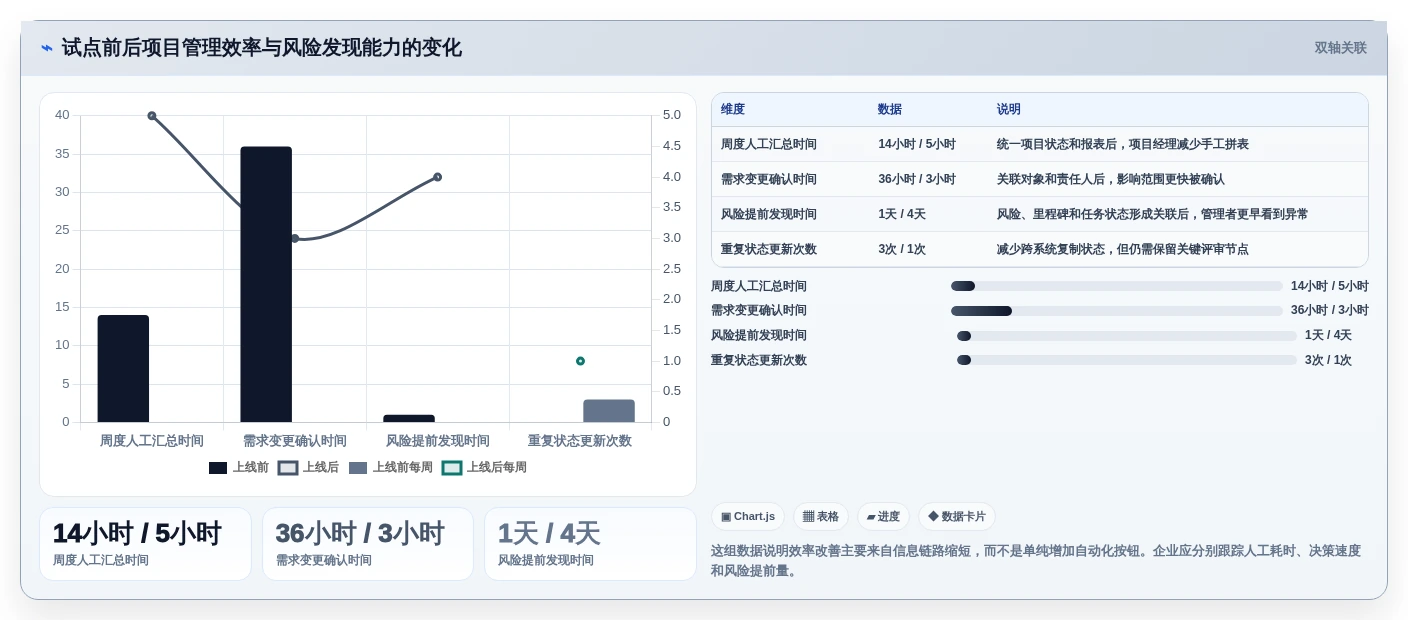This screenshot has width=1408, height=620.
Task: Click the dark bar for 周度人工汇总时间
Action: [x=123, y=368]
